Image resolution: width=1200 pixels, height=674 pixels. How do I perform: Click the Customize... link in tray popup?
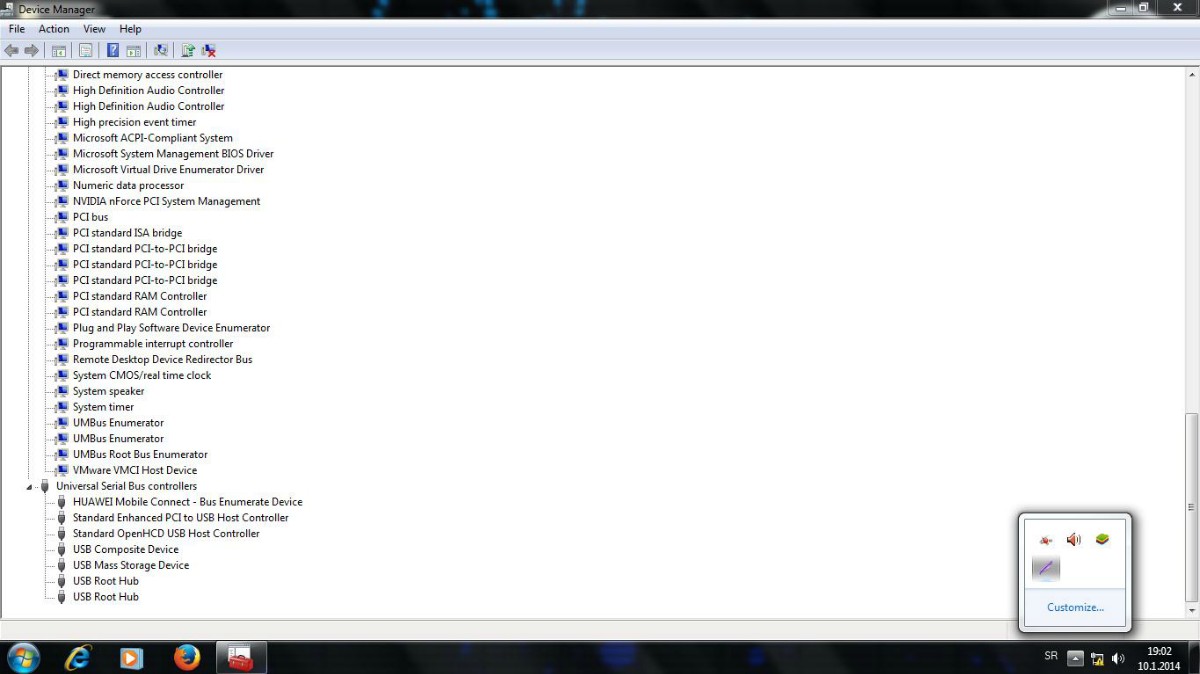(1075, 607)
